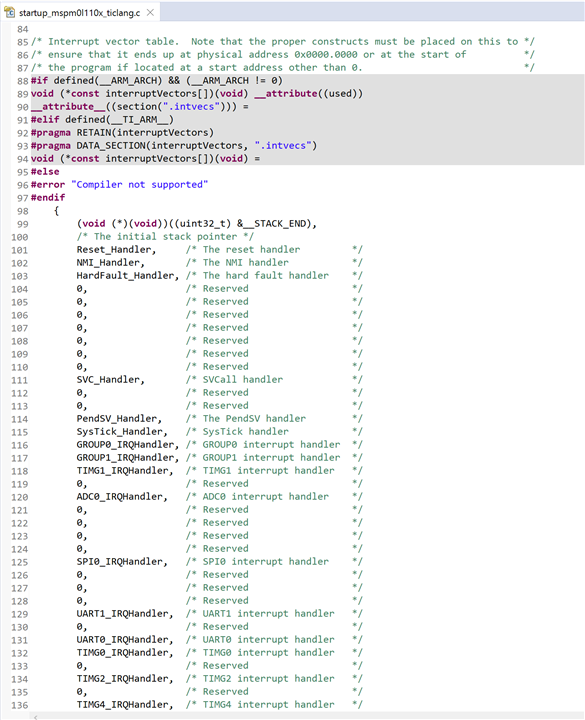Click the HardFault_Handler identifier
The image size is (585, 720).
128,276
